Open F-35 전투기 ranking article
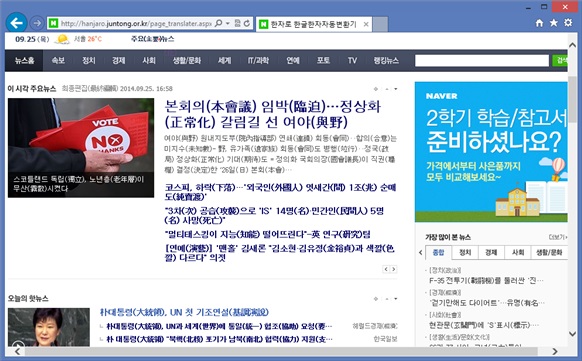Viewport: 582px width, 361px height. [x=486, y=280]
